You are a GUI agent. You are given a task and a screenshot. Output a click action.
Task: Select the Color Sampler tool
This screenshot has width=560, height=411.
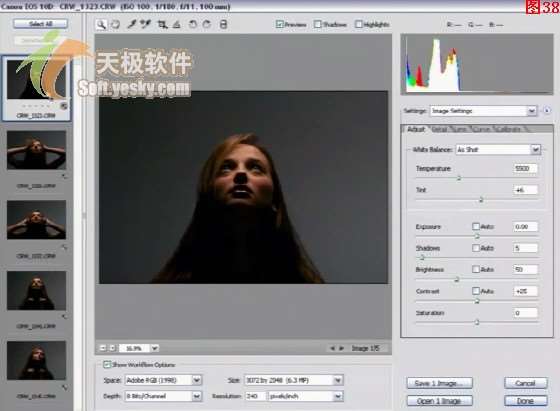[x=145, y=24]
